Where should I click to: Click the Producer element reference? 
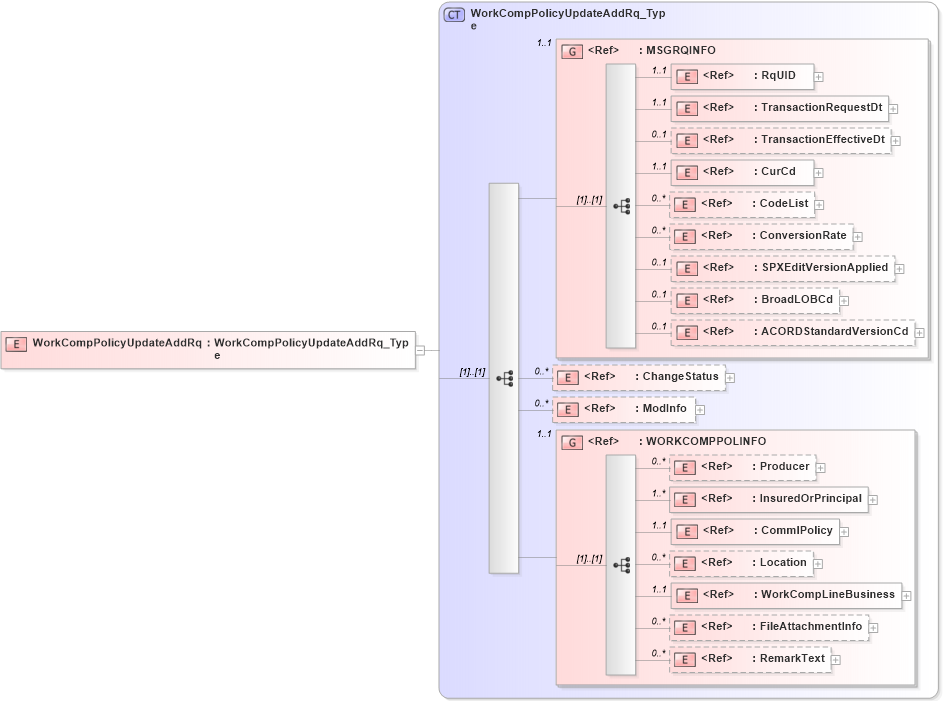[x=742, y=467]
